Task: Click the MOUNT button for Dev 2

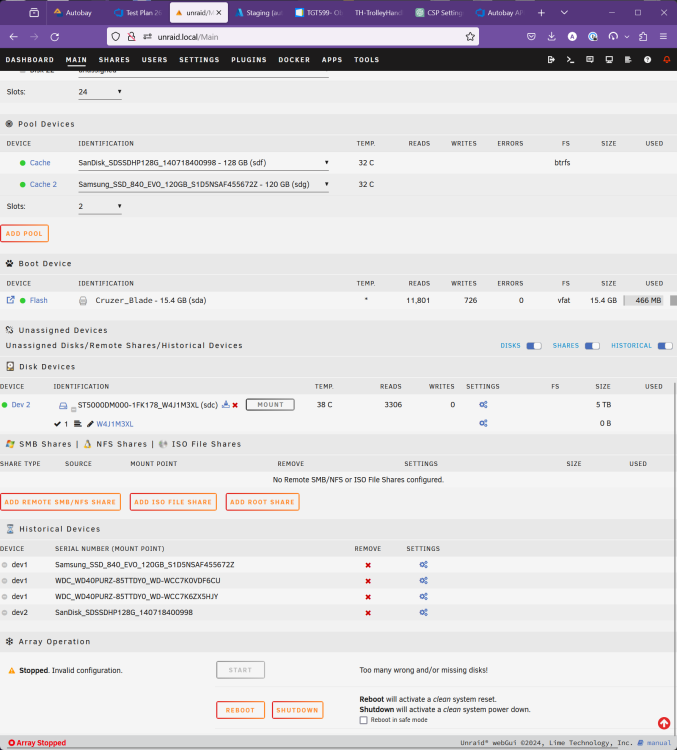Action: click(x=270, y=405)
